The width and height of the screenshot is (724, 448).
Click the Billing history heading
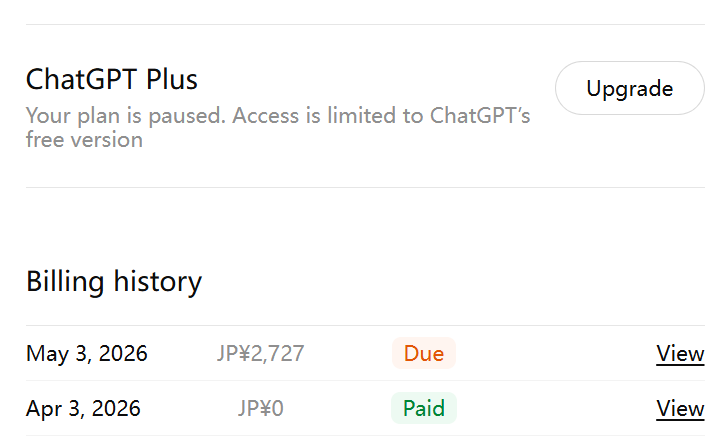click(x=114, y=281)
